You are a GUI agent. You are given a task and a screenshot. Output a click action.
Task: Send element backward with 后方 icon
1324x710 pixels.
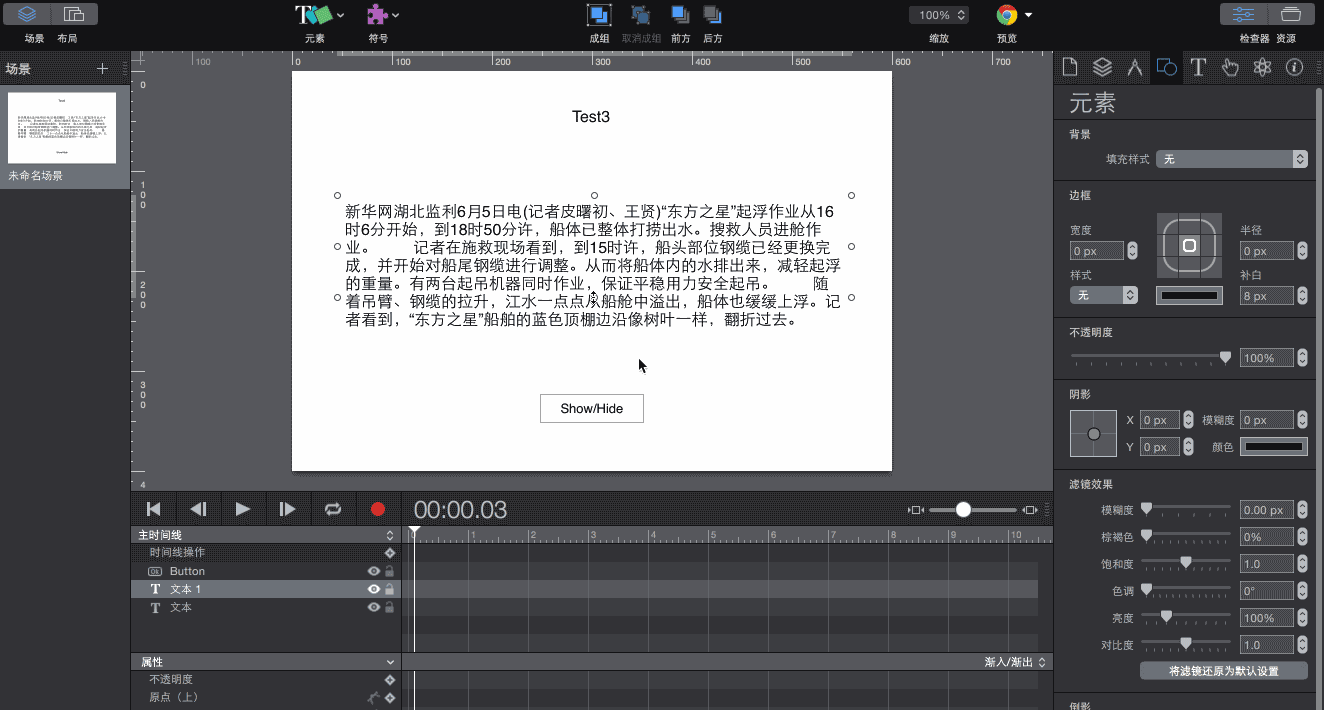click(x=712, y=15)
